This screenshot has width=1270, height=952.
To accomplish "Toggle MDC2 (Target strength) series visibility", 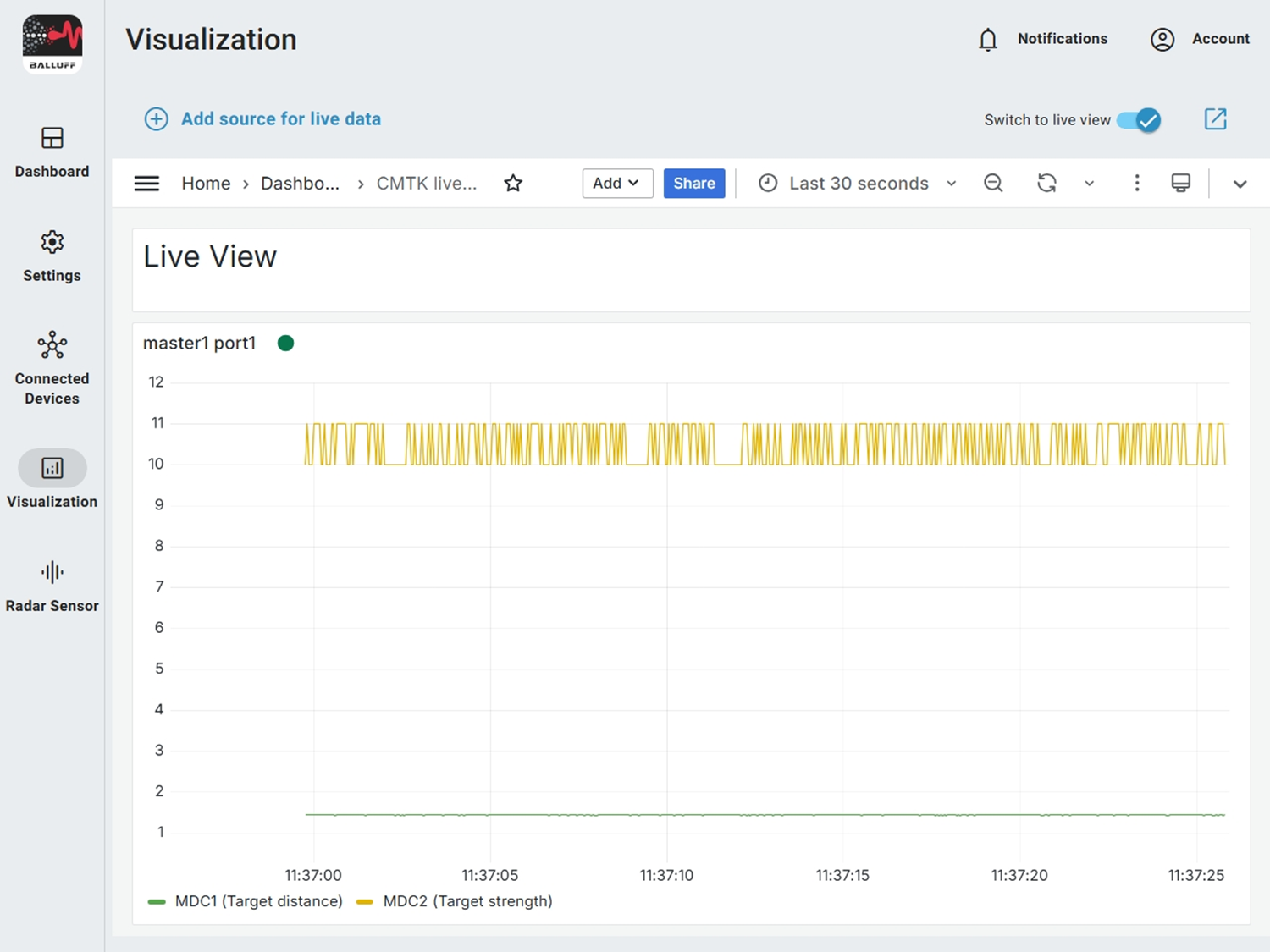I will [467, 901].
